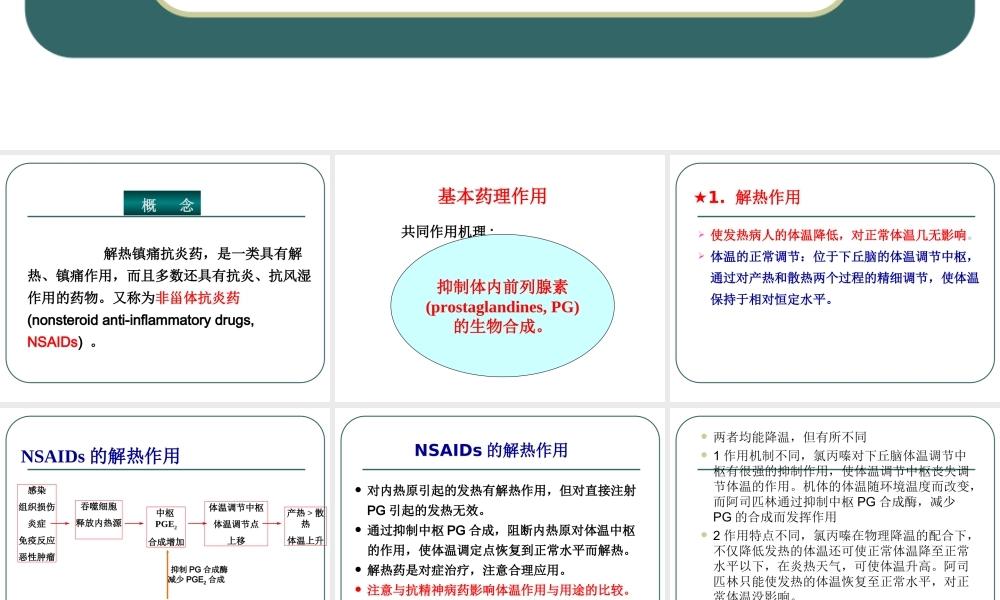Click the 感染 组织损伤 炎症 list box

pyautogui.click(x=37, y=522)
